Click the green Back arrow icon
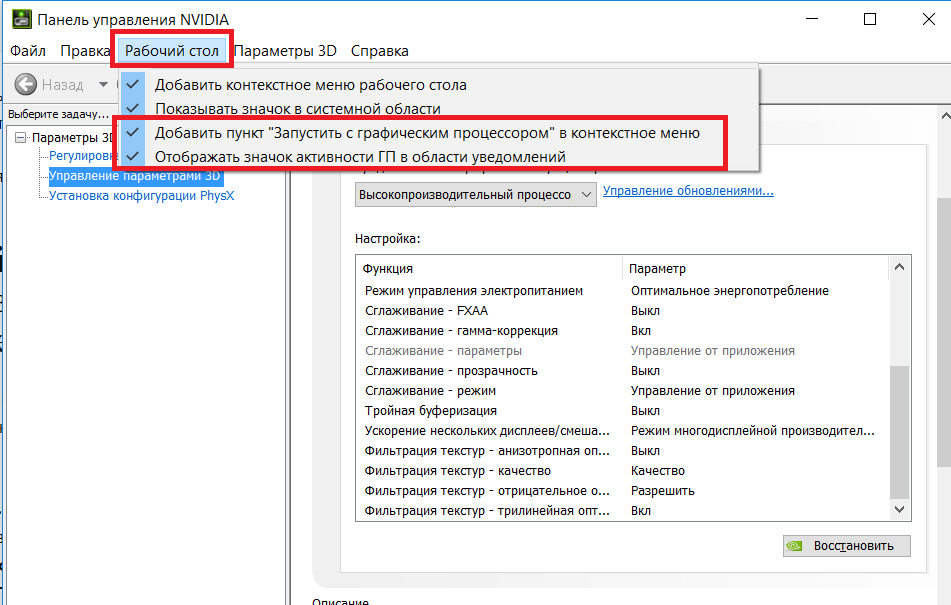 point(25,84)
